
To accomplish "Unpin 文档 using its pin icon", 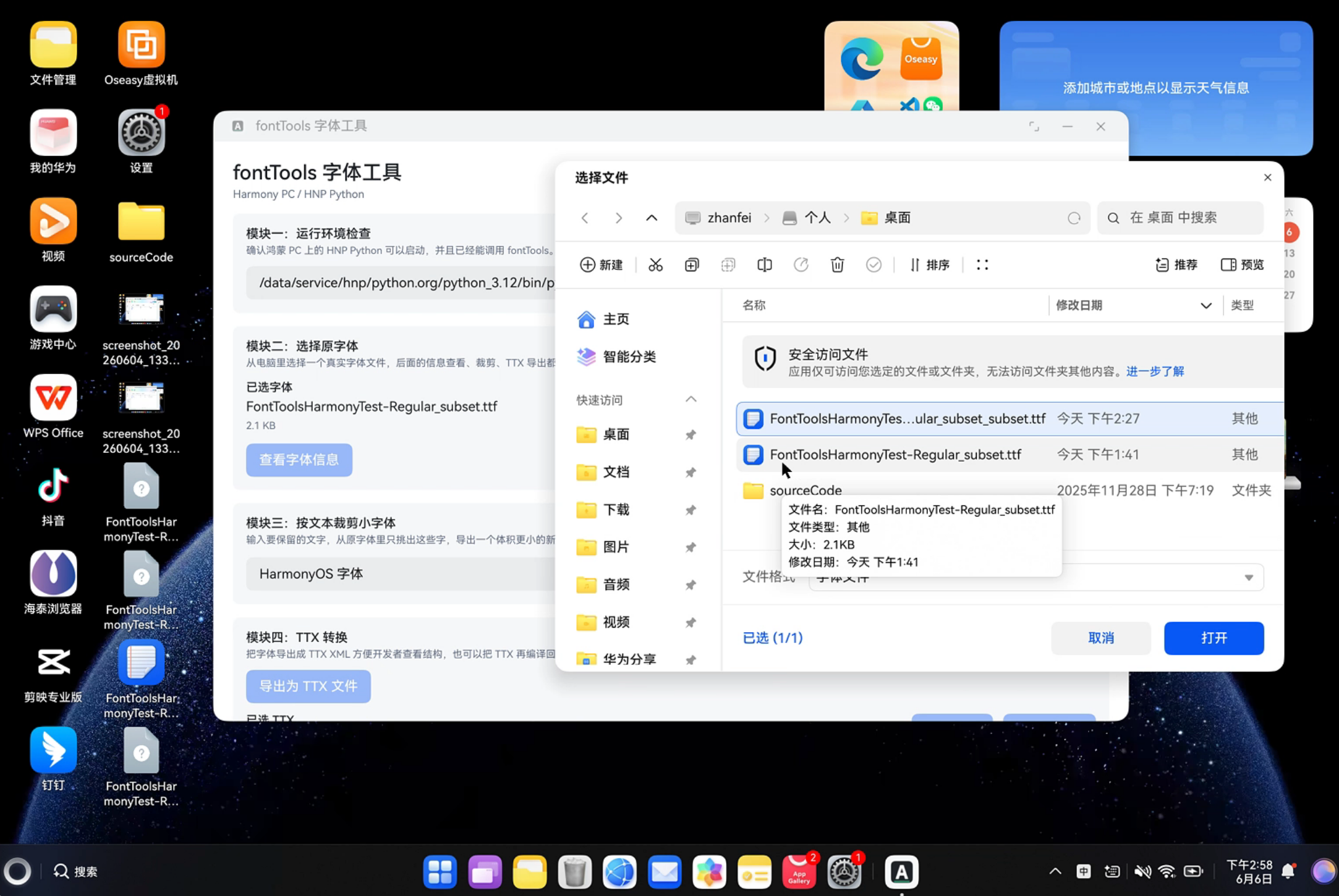I will point(691,473).
